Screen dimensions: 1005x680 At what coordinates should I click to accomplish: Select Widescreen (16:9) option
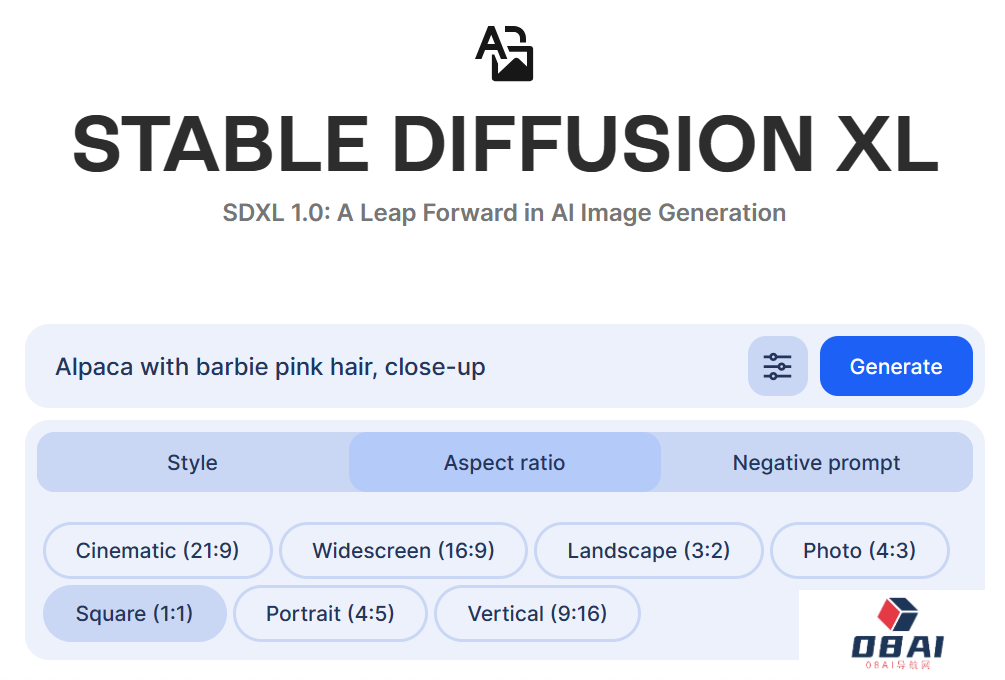403,550
